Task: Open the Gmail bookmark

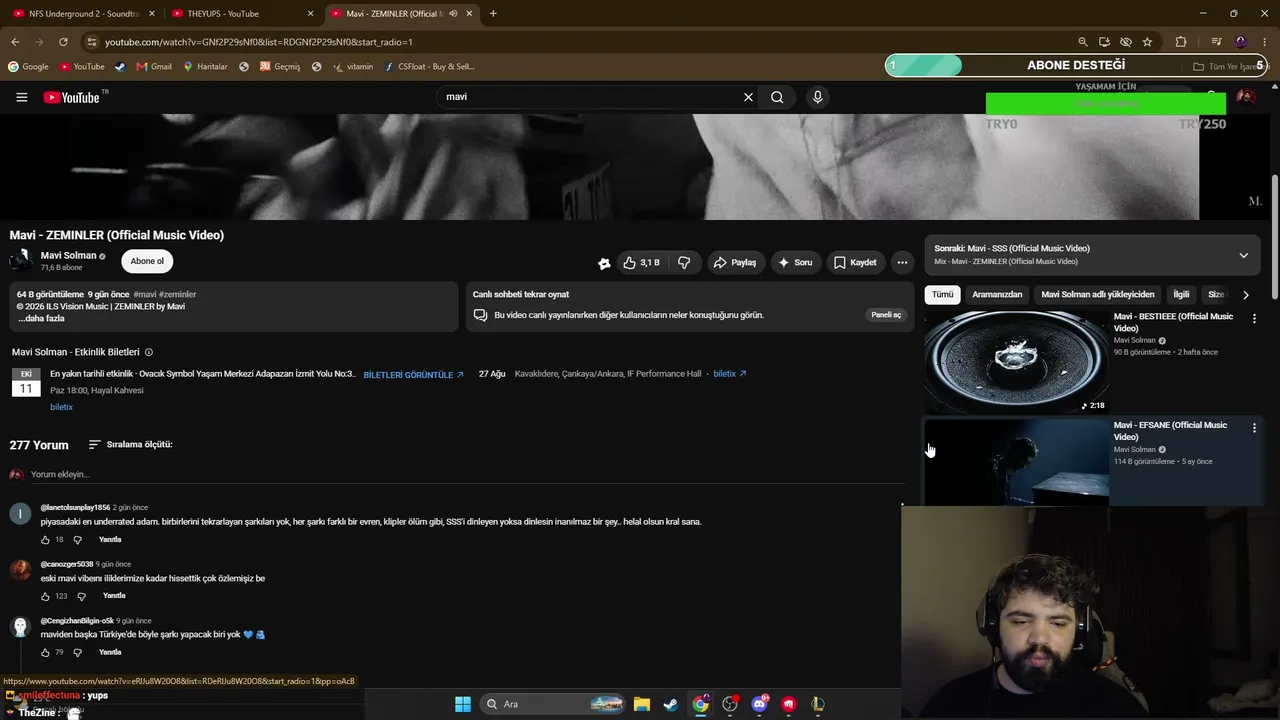Action: pos(154,67)
